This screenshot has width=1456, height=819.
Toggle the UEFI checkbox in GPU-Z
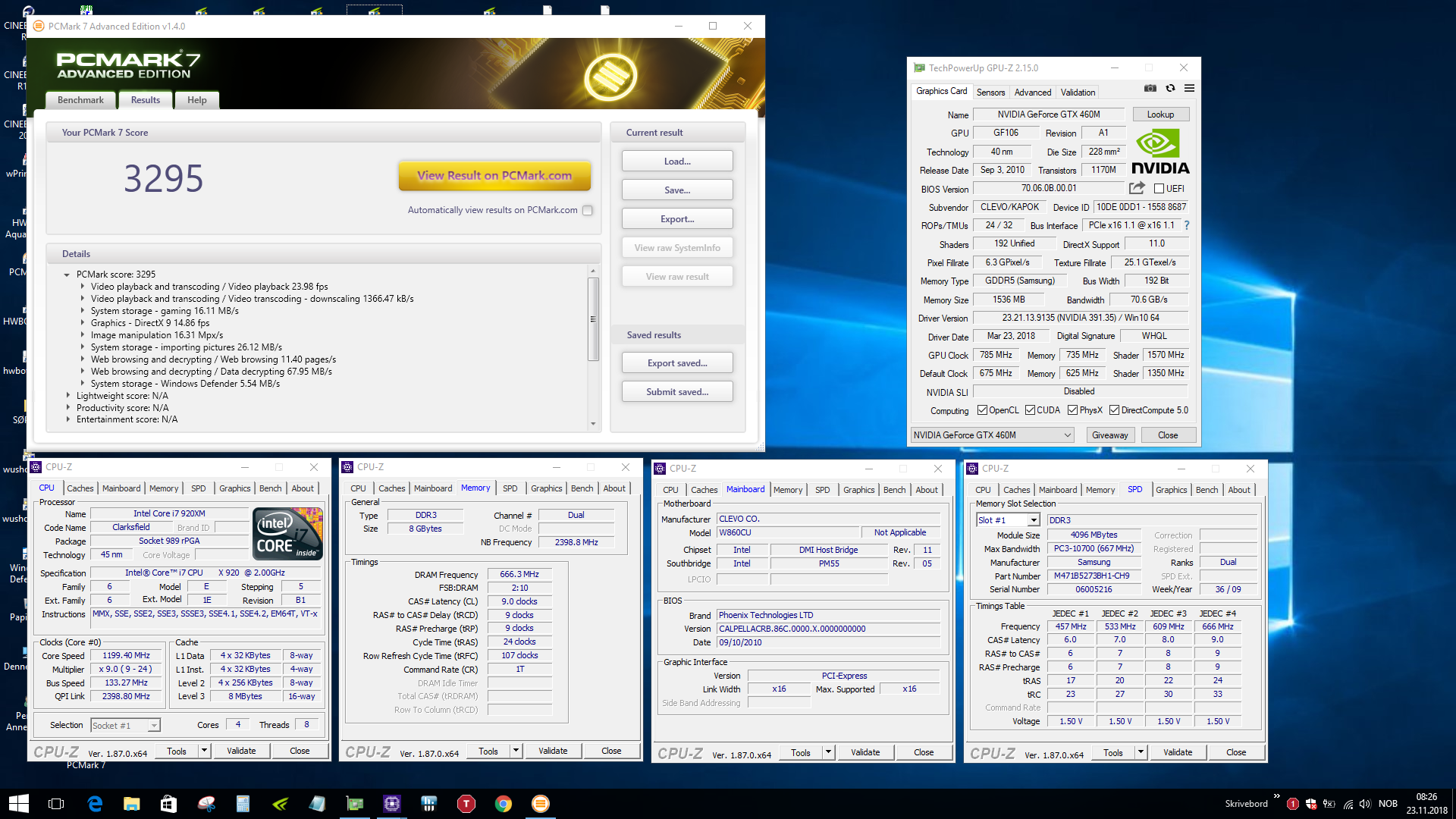[x=1159, y=188]
